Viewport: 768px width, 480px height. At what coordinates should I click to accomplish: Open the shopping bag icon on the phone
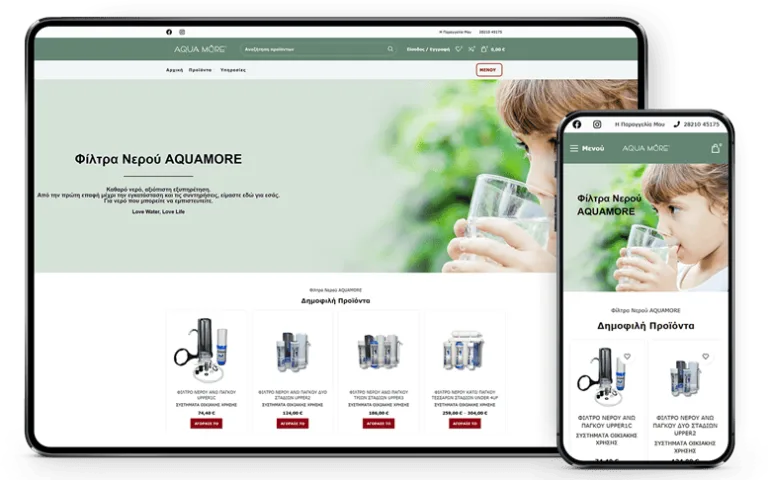pos(715,148)
